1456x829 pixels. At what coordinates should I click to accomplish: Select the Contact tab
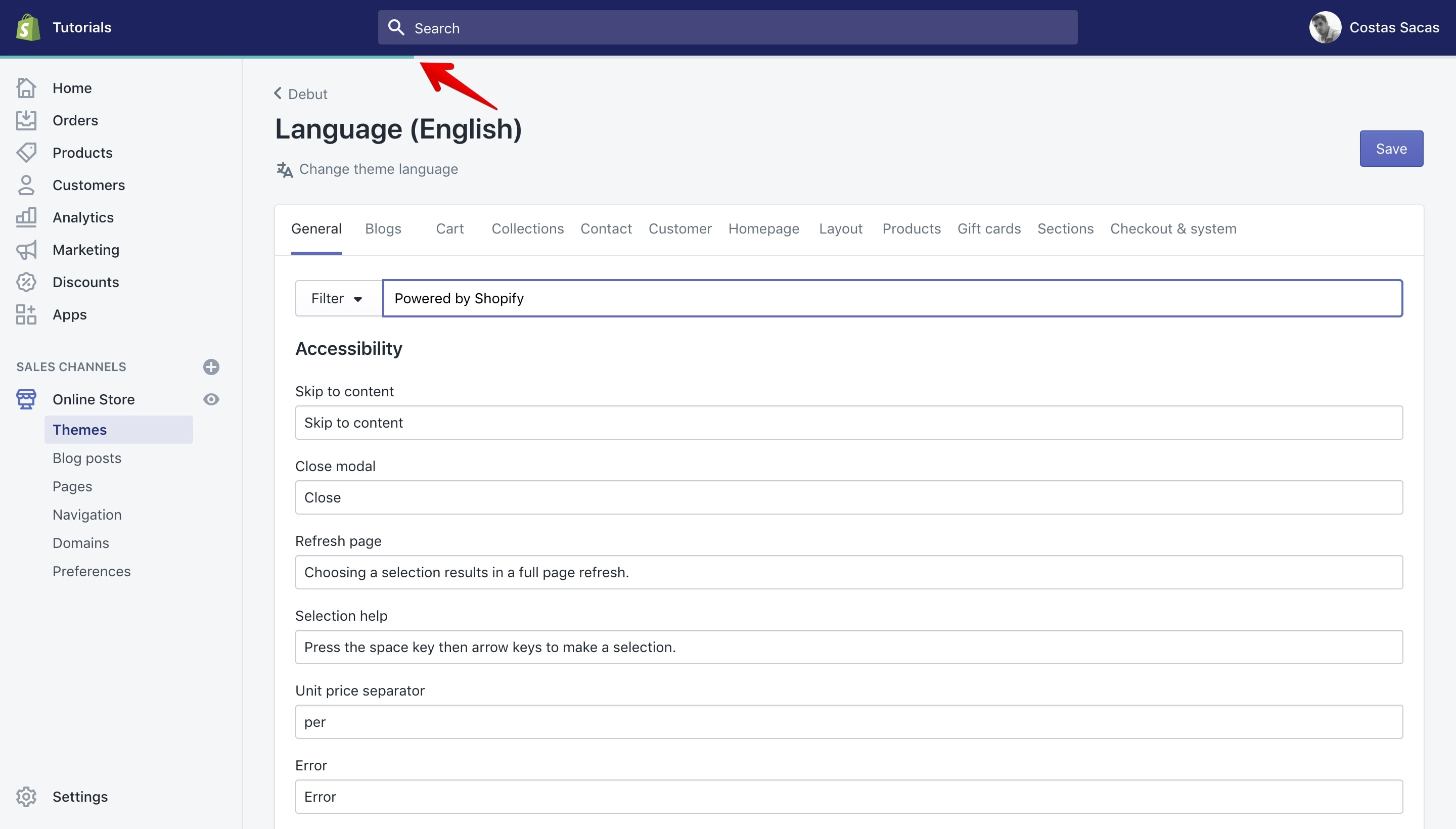tap(607, 229)
